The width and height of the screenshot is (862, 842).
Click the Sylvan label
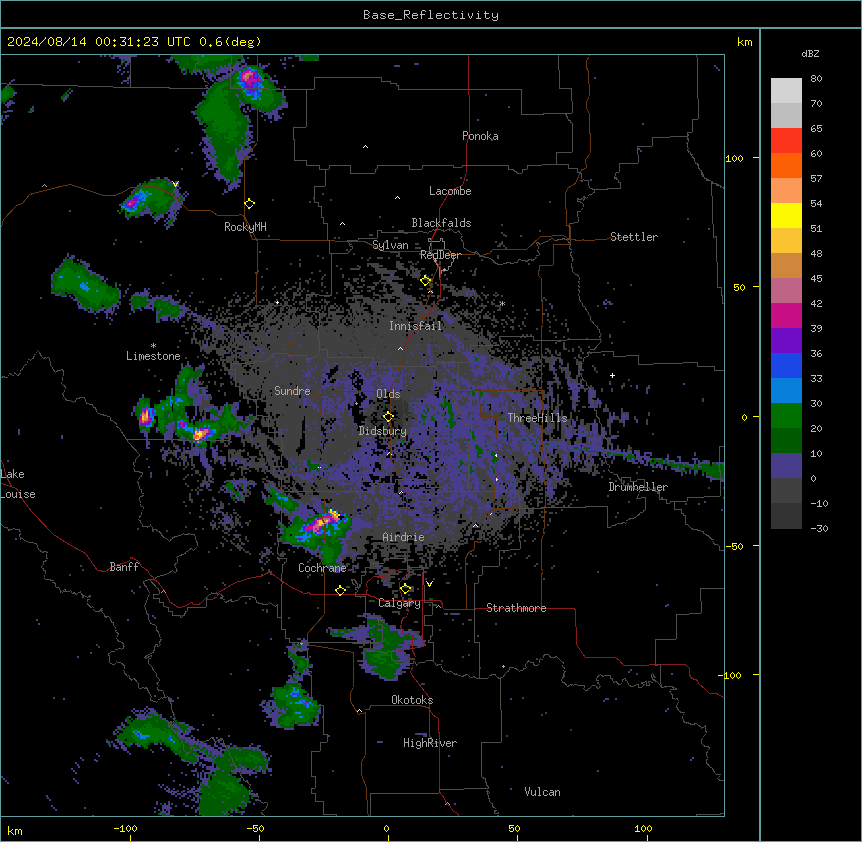(x=390, y=245)
